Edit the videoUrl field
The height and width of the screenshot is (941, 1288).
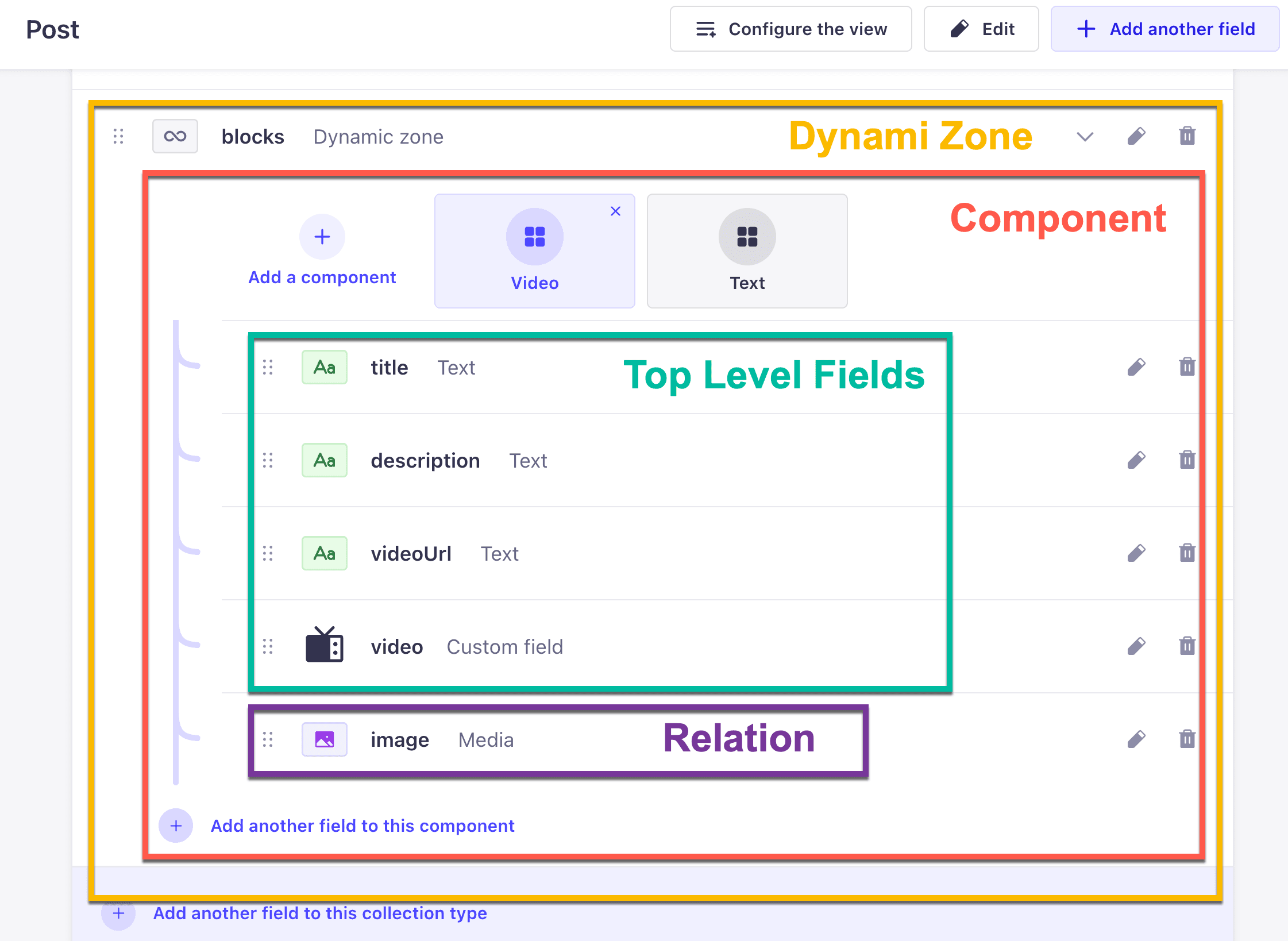pos(1136,553)
